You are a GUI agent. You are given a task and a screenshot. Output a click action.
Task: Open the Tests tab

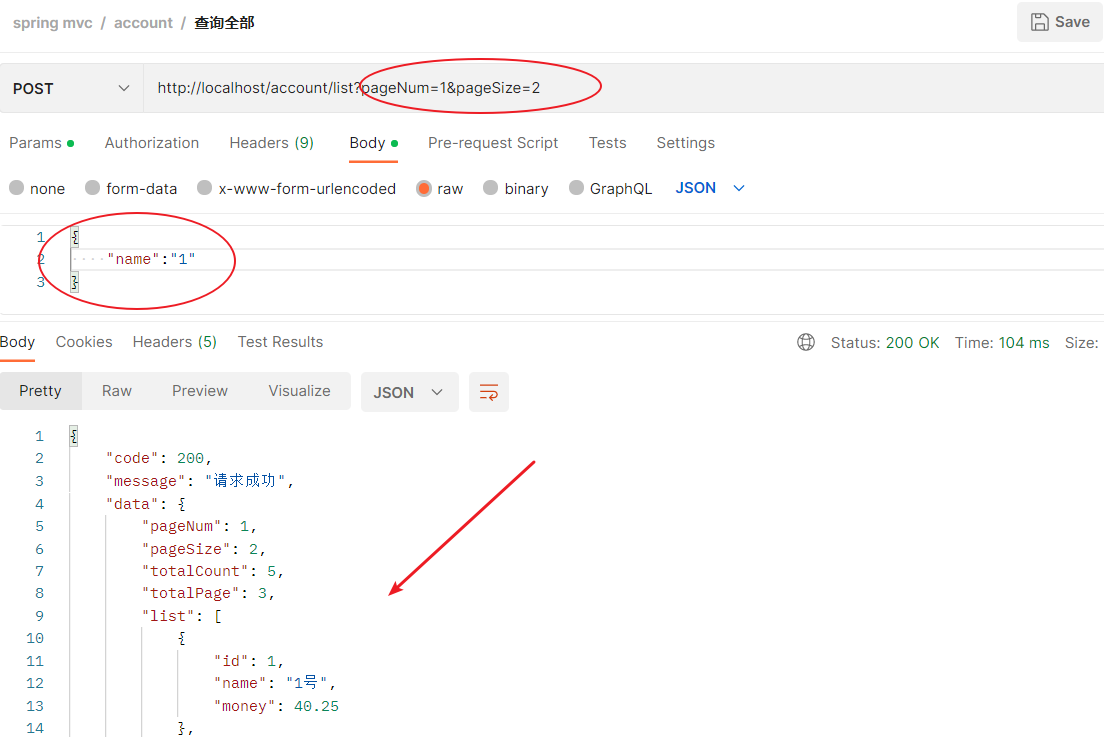(x=607, y=143)
